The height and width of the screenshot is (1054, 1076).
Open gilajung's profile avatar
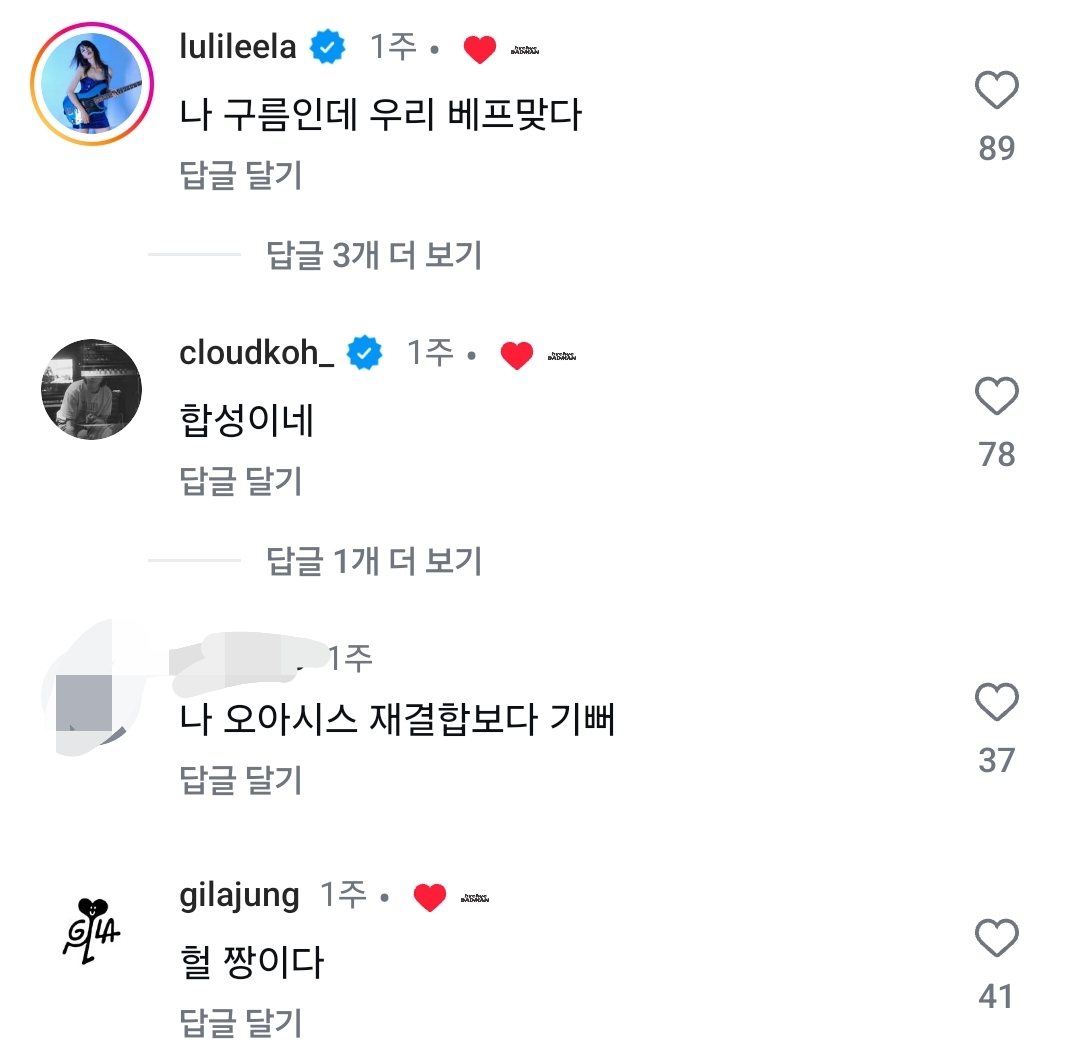coord(92,930)
